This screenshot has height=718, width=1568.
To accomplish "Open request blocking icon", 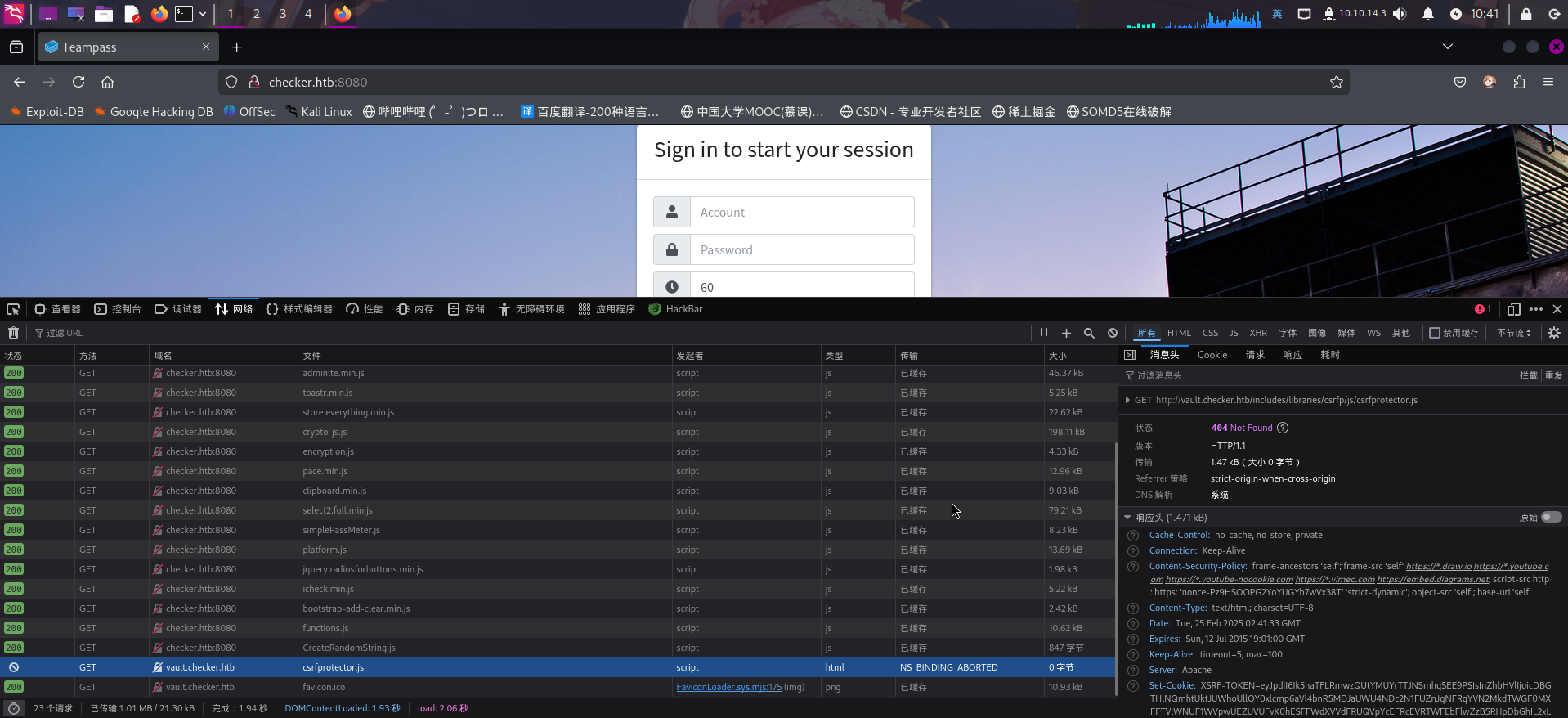I will (x=1113, y=333).
